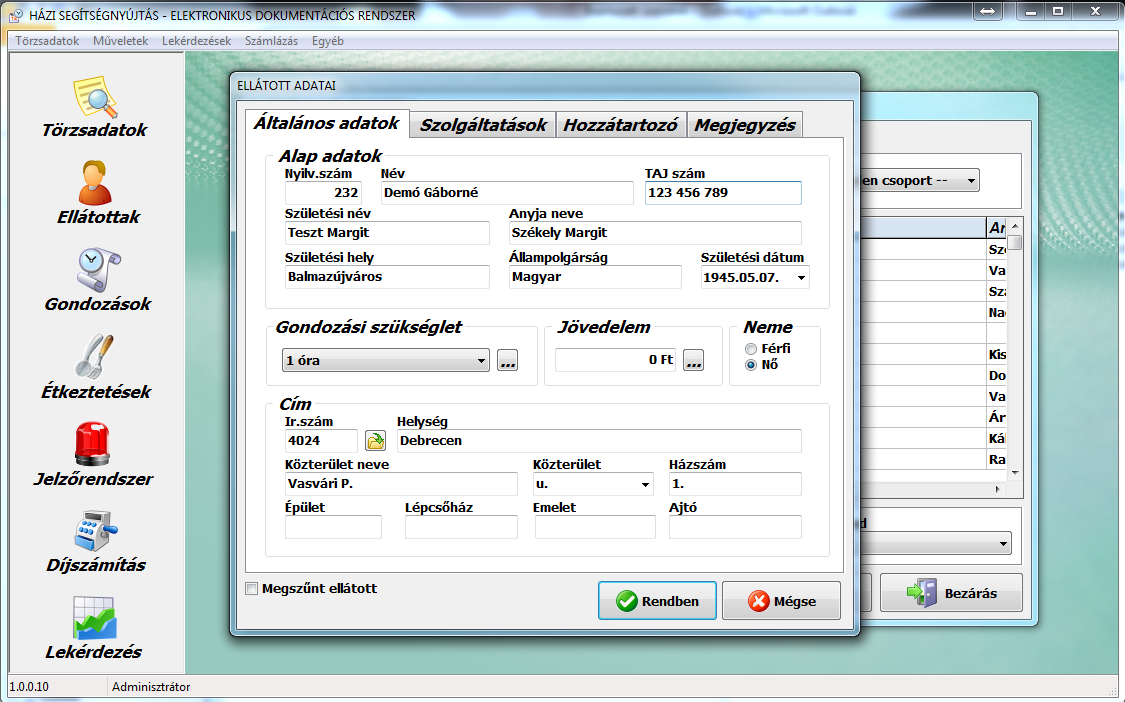This screenshot has width=1125, height=702.
Task: Click the Rendben button
Action: tap(657, 601)
